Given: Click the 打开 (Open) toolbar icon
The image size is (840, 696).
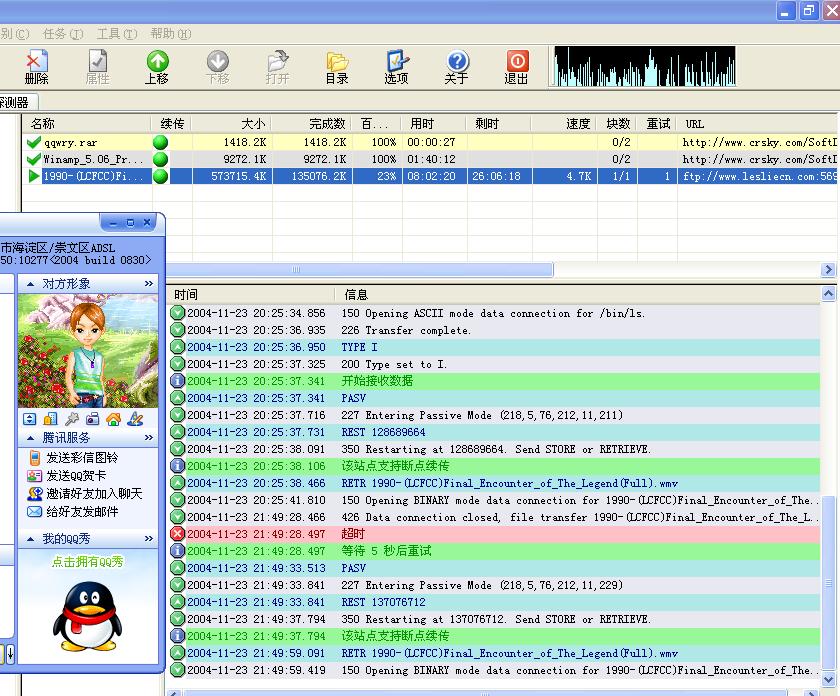Looking at the screenshot, I should tap(278, 67).
